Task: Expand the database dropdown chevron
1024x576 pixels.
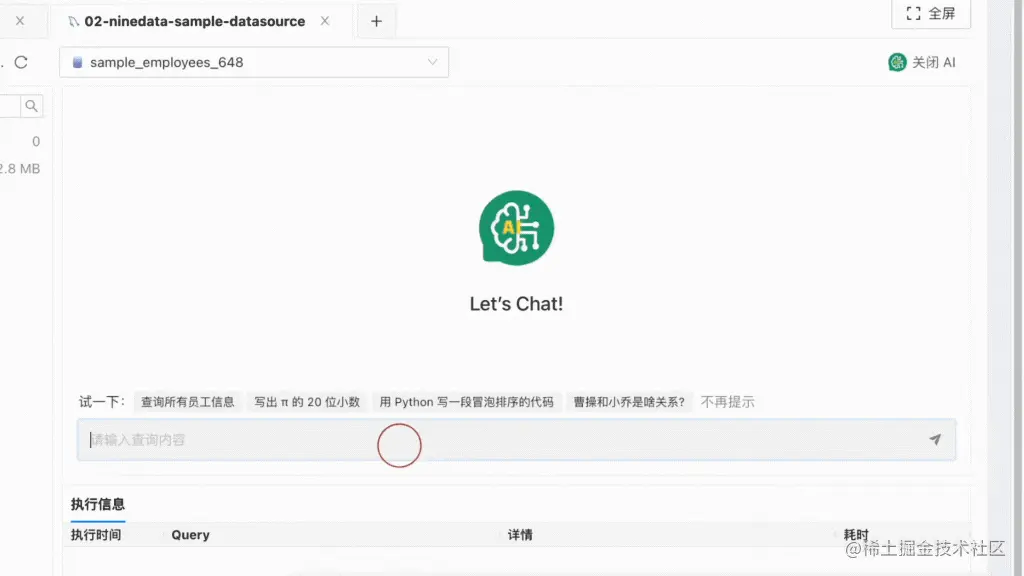Action: coord(433,62)
